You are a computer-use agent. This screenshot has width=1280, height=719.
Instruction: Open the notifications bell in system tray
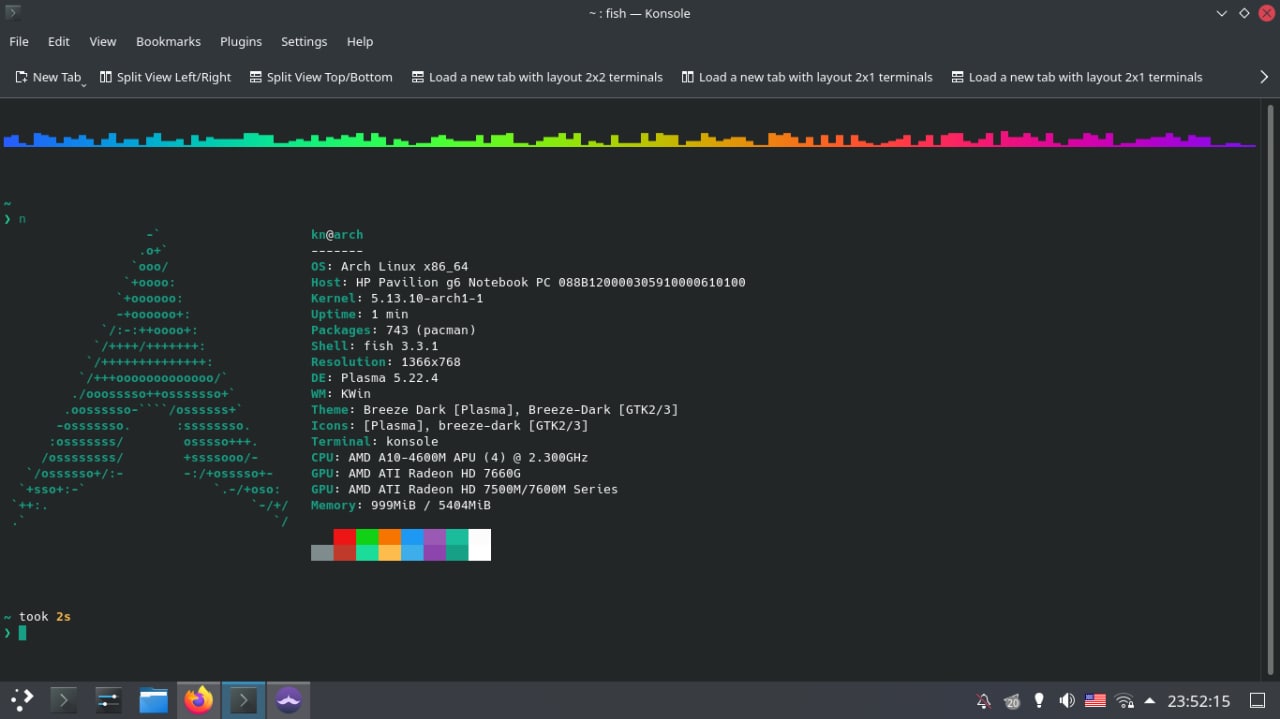[x=983, y=701]
